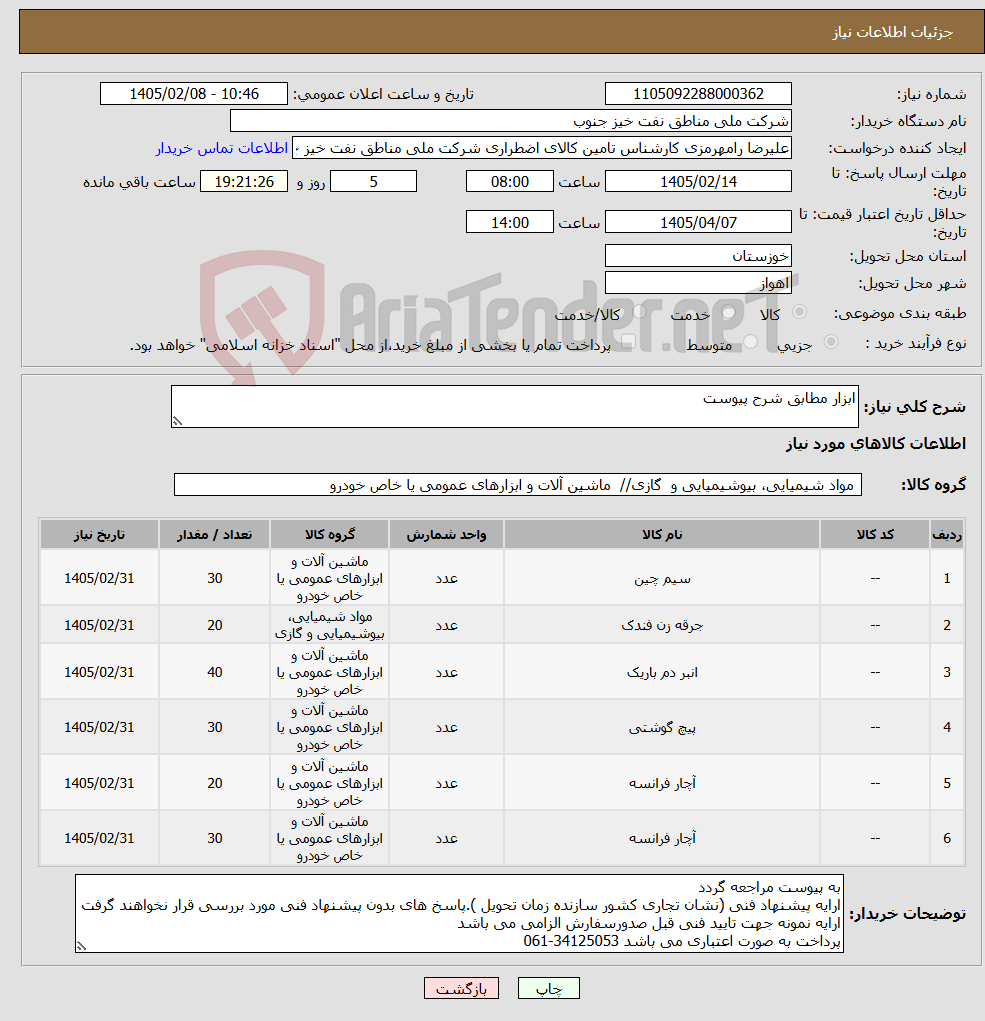Click آچار فرانسه in row 6
The width and height of the screenshot is (985, 1021).
point(661,838)
